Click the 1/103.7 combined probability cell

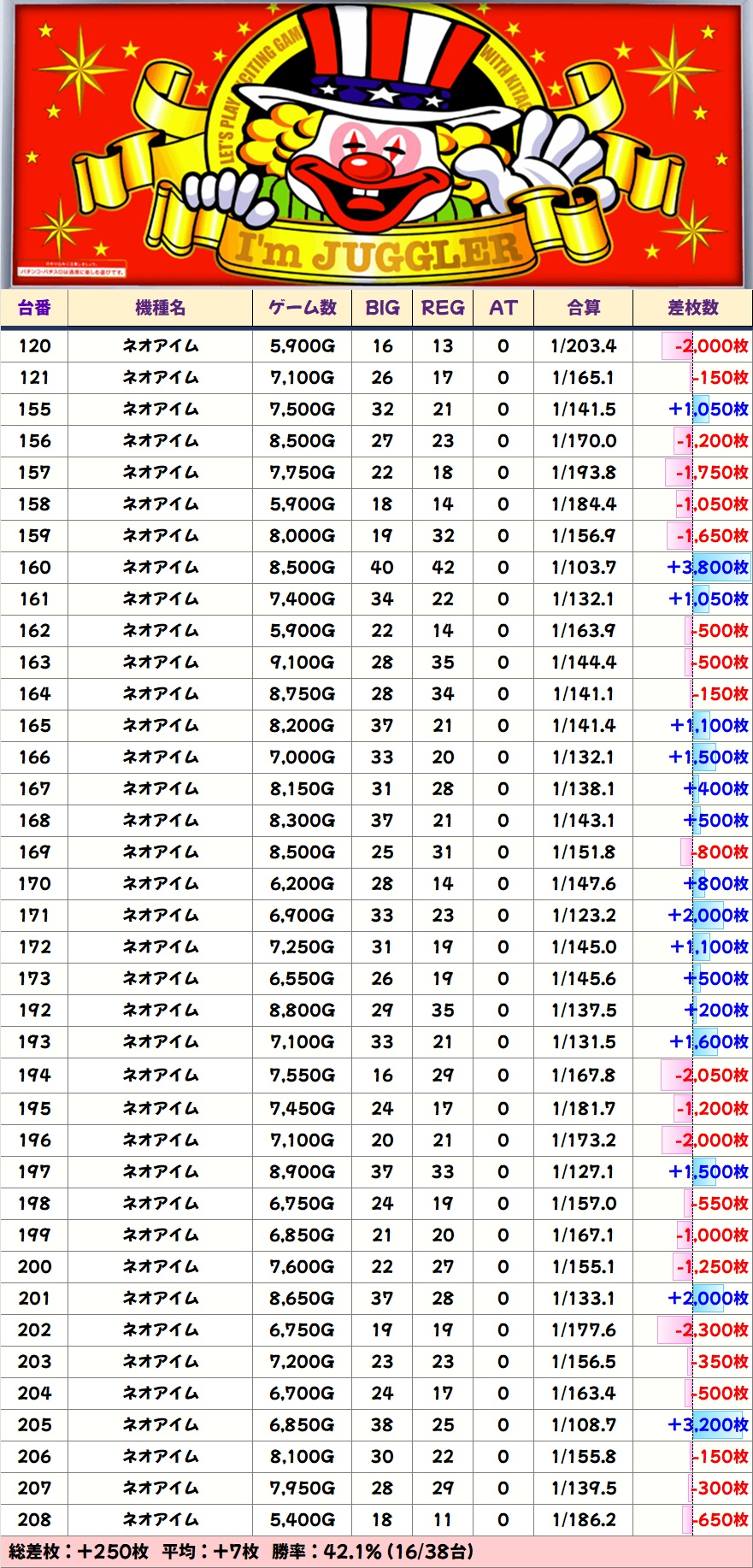[x=584, y=568]
